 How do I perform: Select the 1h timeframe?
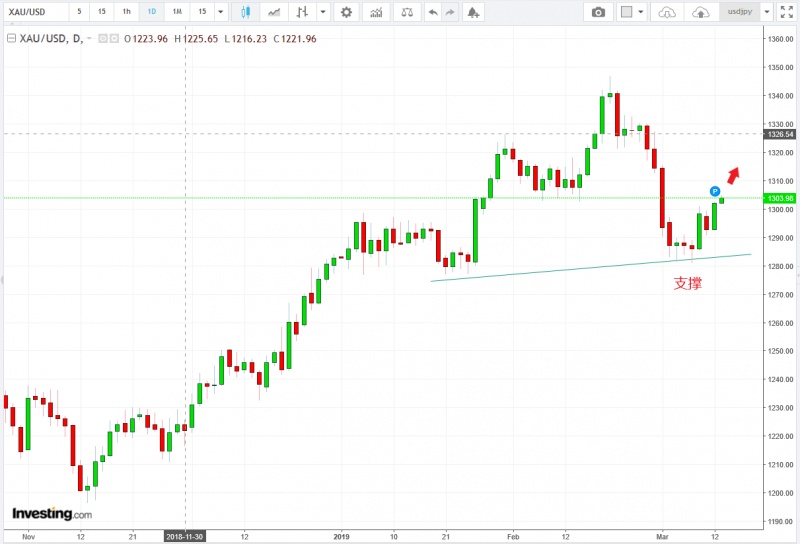click(126, 12)
